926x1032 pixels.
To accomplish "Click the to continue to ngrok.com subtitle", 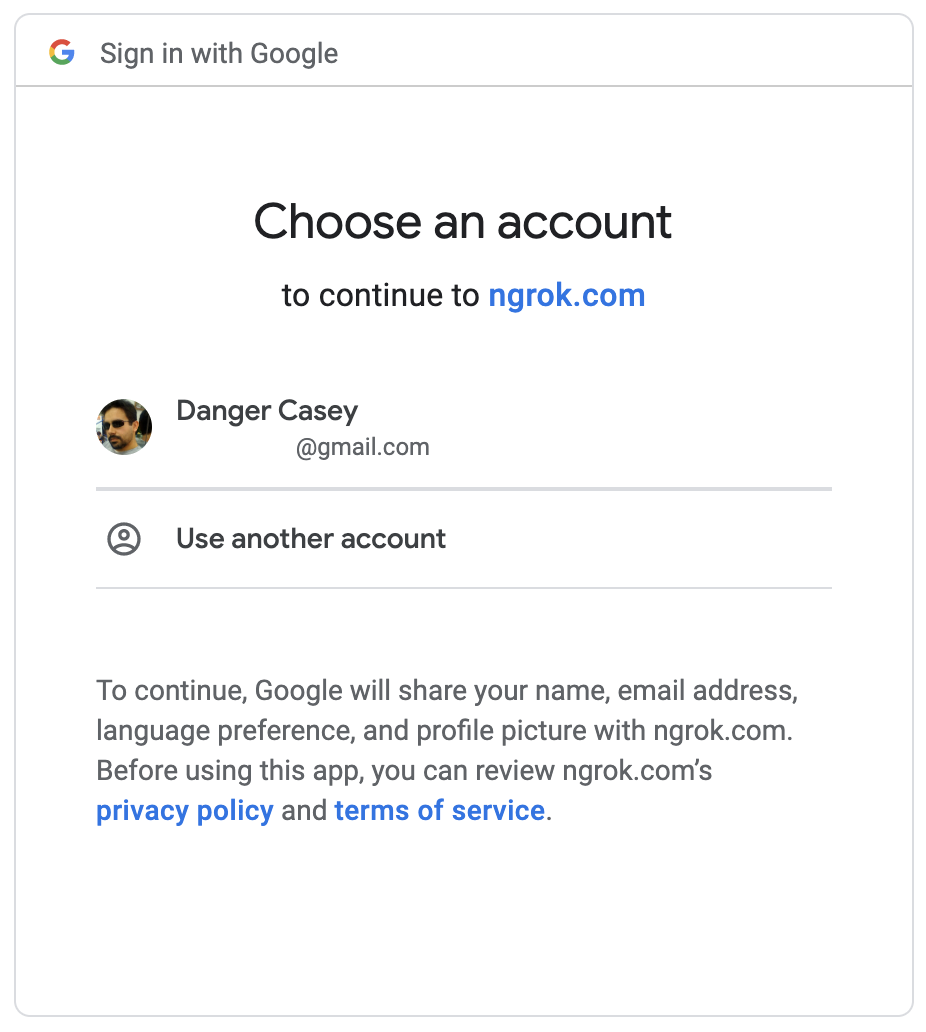I will point(463,295).
